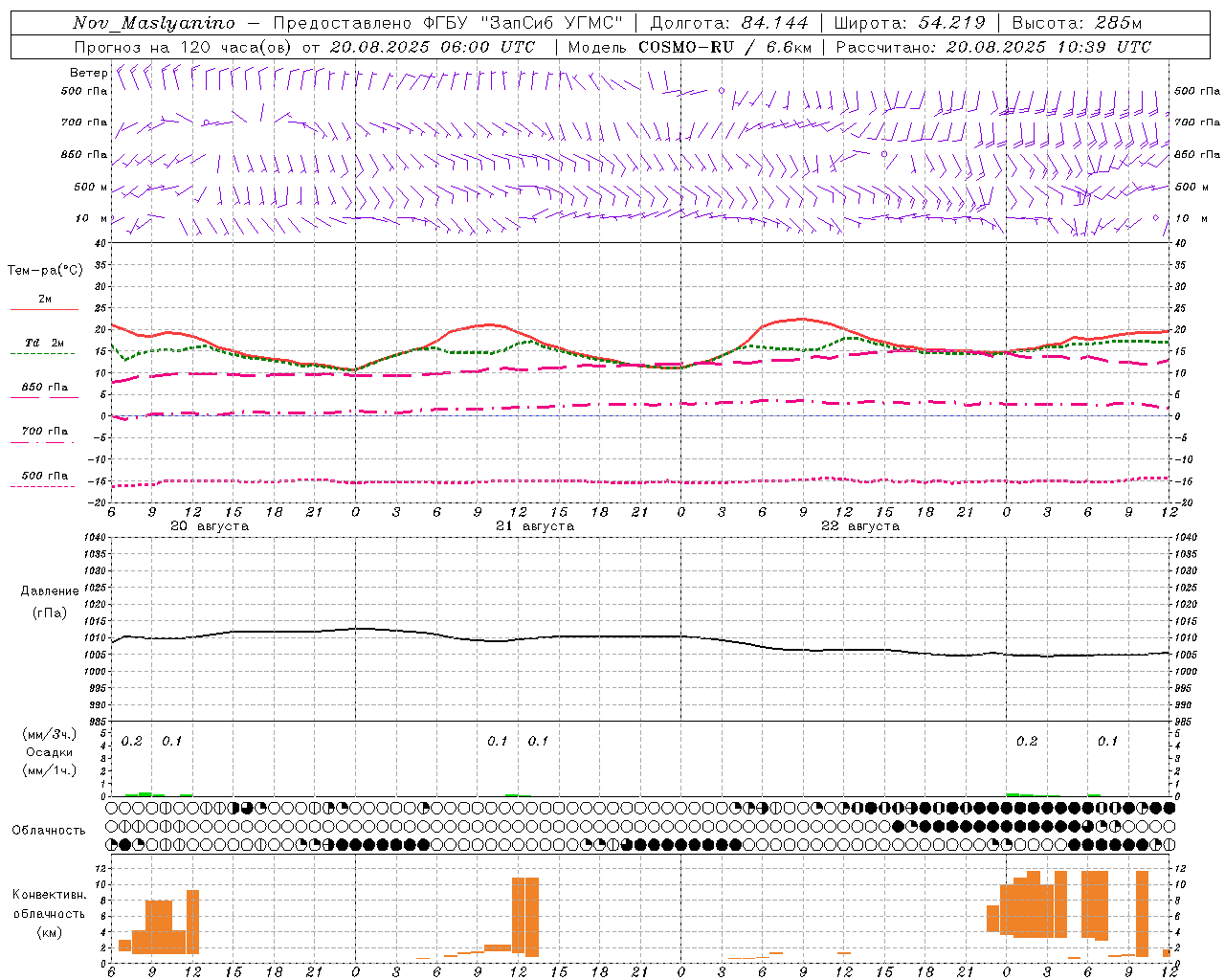Select the model name COSMO-RU
1225x980 pixels.
coord(686,47)
